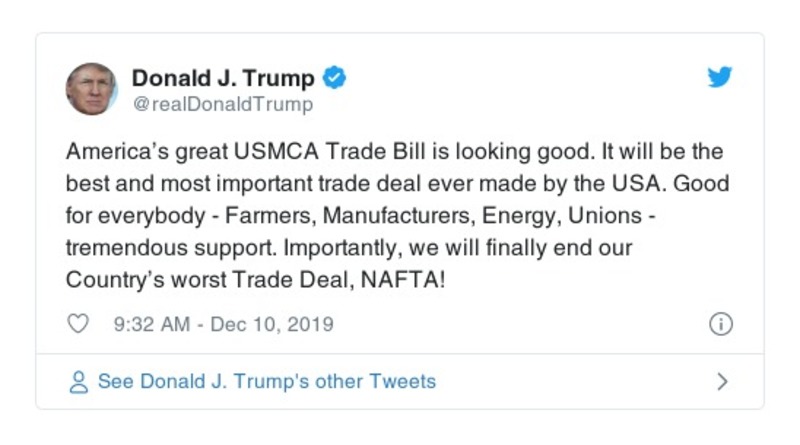Screen dimensions: 800x445
Task: Open the Donald J. Trump display name
Action: 223,78
